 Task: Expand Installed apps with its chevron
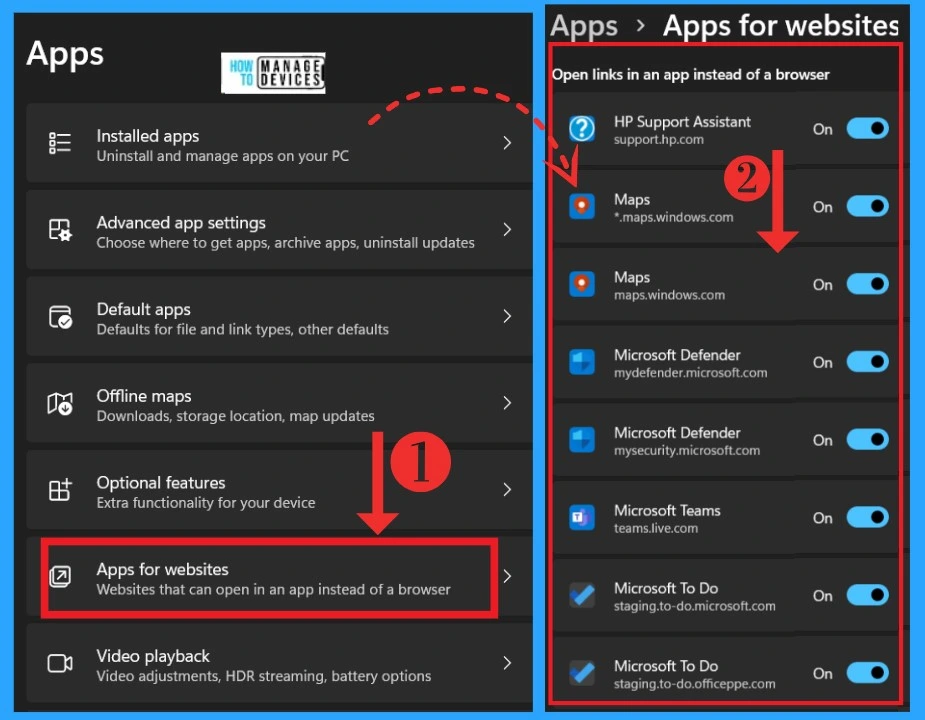coord(507,143)
